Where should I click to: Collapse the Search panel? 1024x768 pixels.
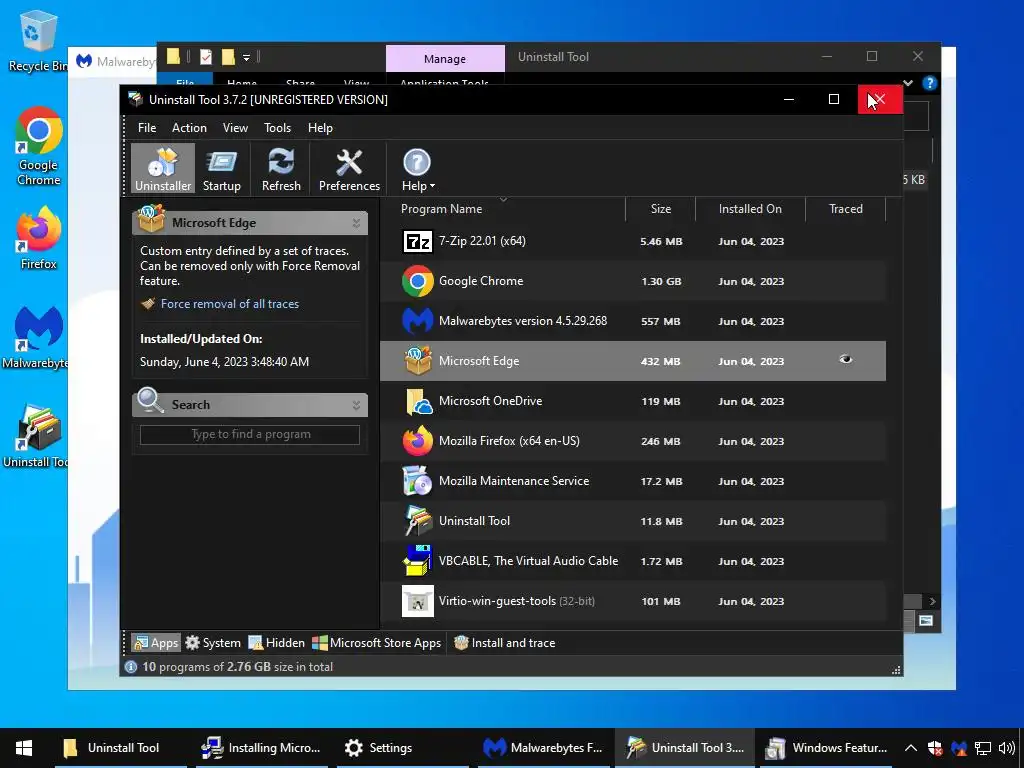click(357, 406)
